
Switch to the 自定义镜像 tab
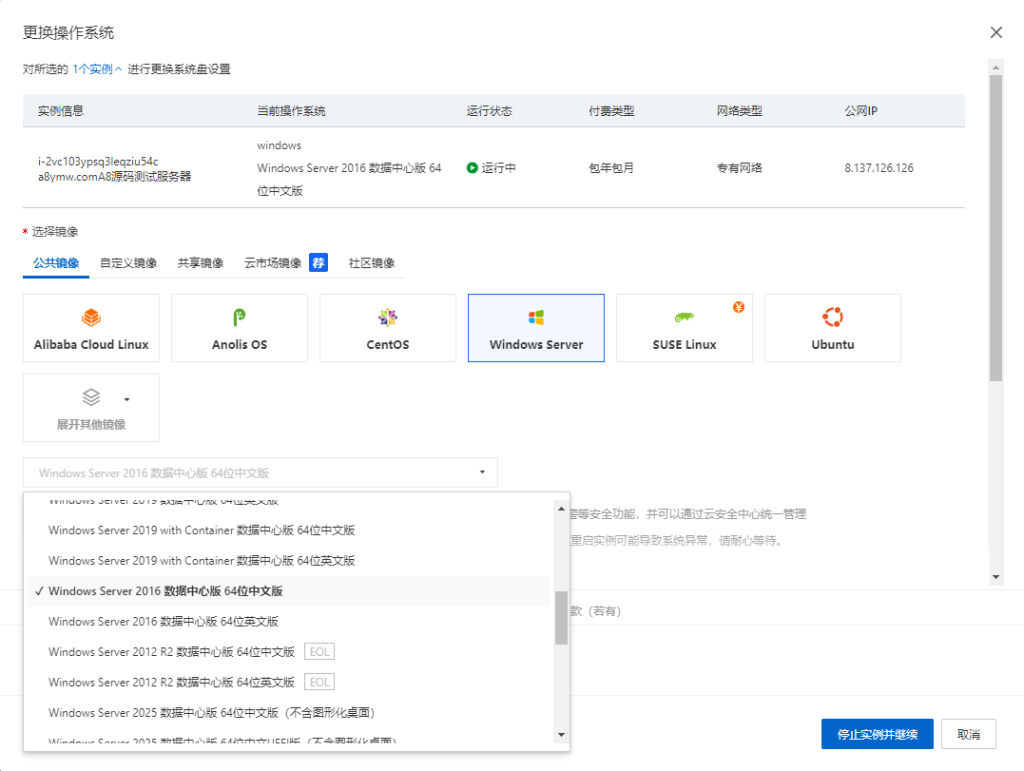click(128, 263)
